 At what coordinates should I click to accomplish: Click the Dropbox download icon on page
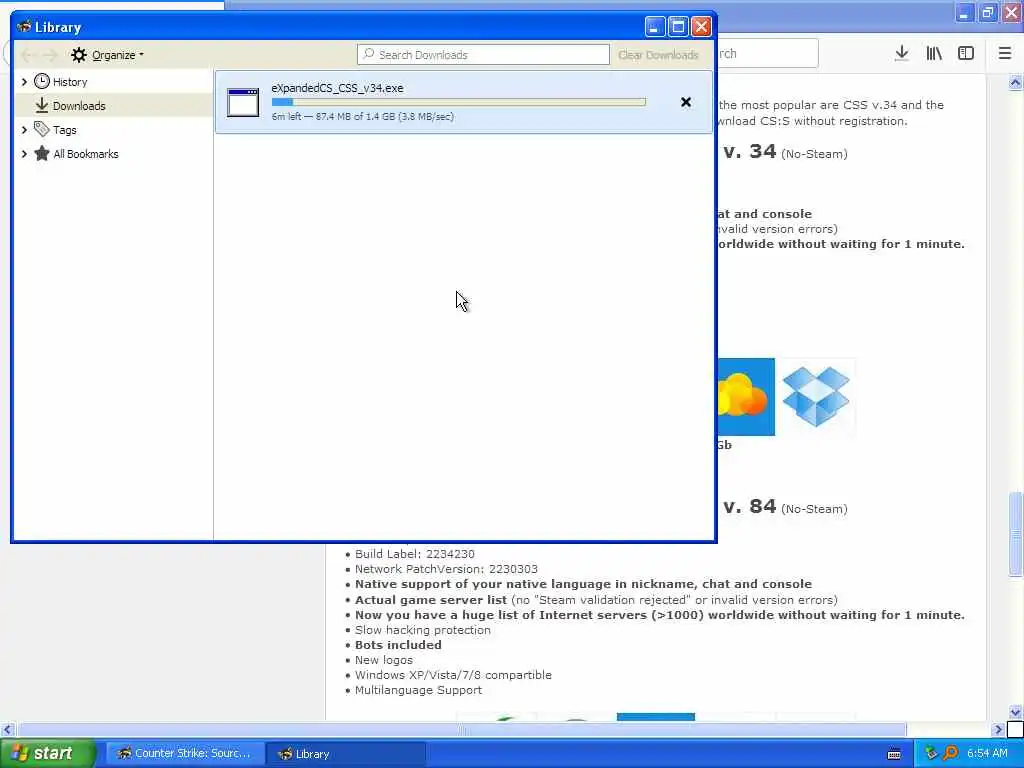point(816,396)
